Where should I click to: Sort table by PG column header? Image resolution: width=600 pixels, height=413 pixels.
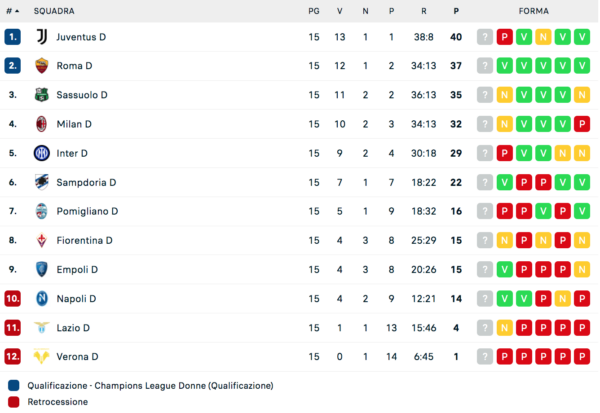pyautogui.click(x=314, y=11)
